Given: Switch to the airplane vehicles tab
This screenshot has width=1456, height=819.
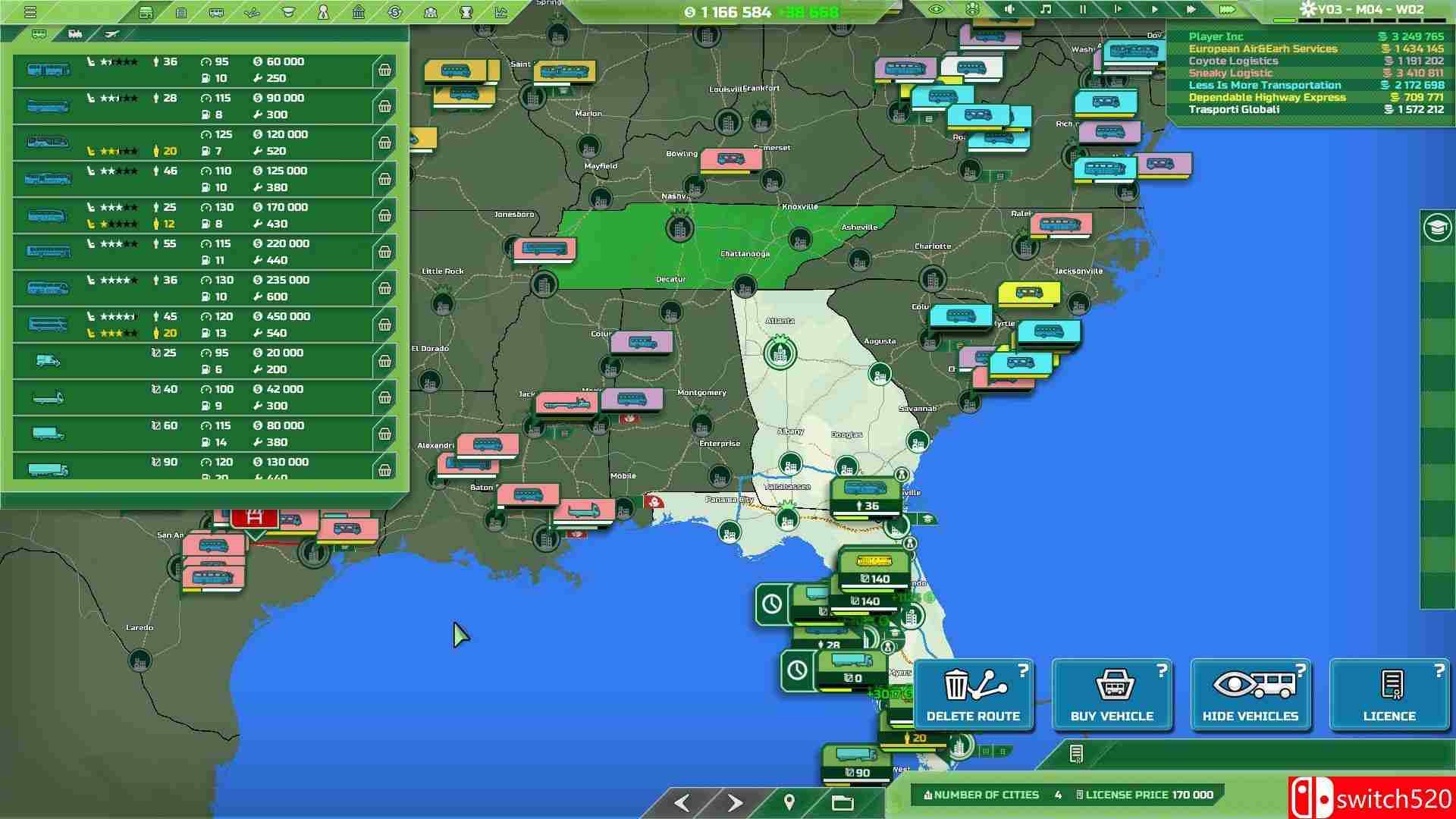Looking at the screenshot, I should pos(112,34).
